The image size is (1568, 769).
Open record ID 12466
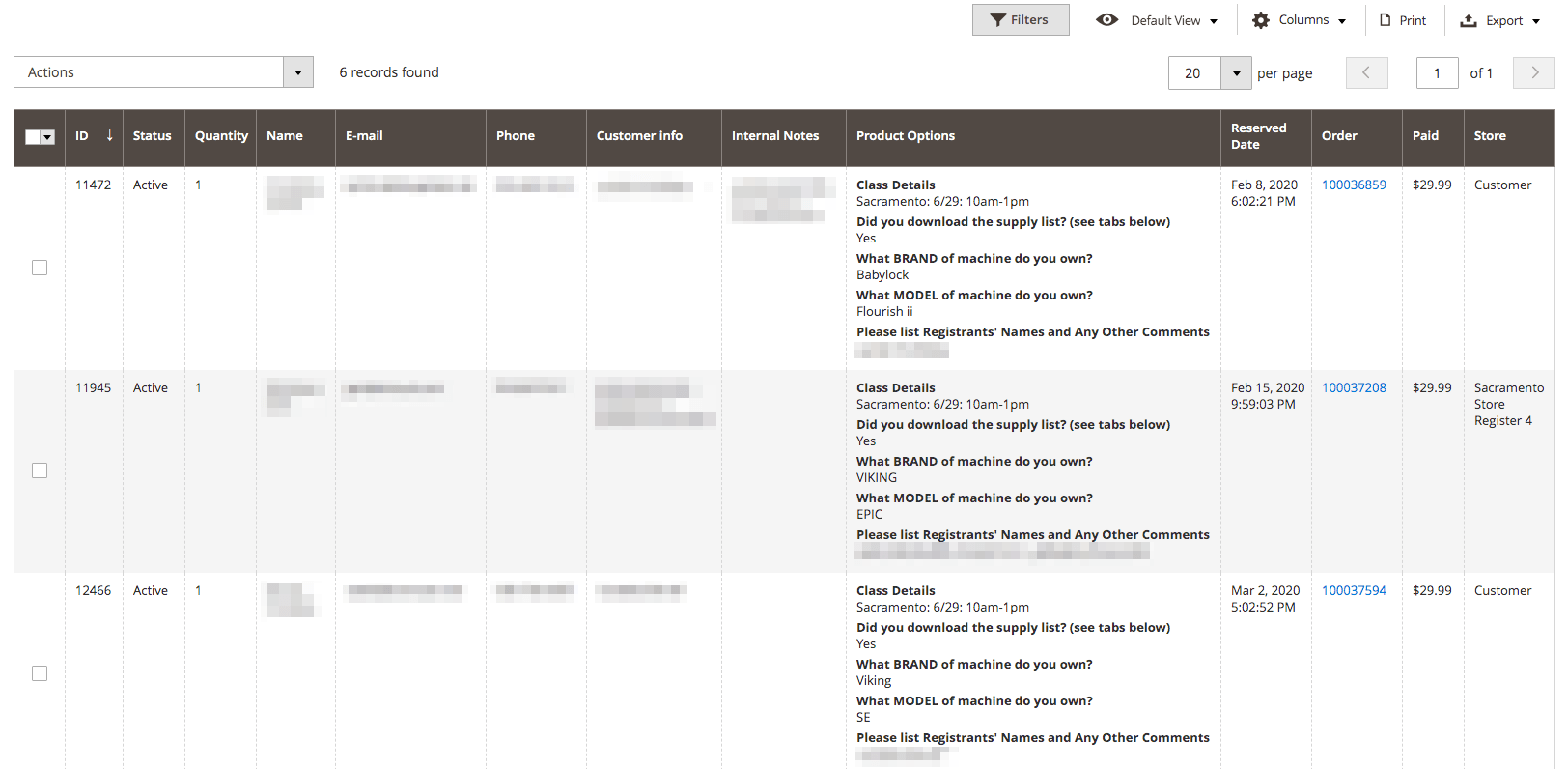93,590
